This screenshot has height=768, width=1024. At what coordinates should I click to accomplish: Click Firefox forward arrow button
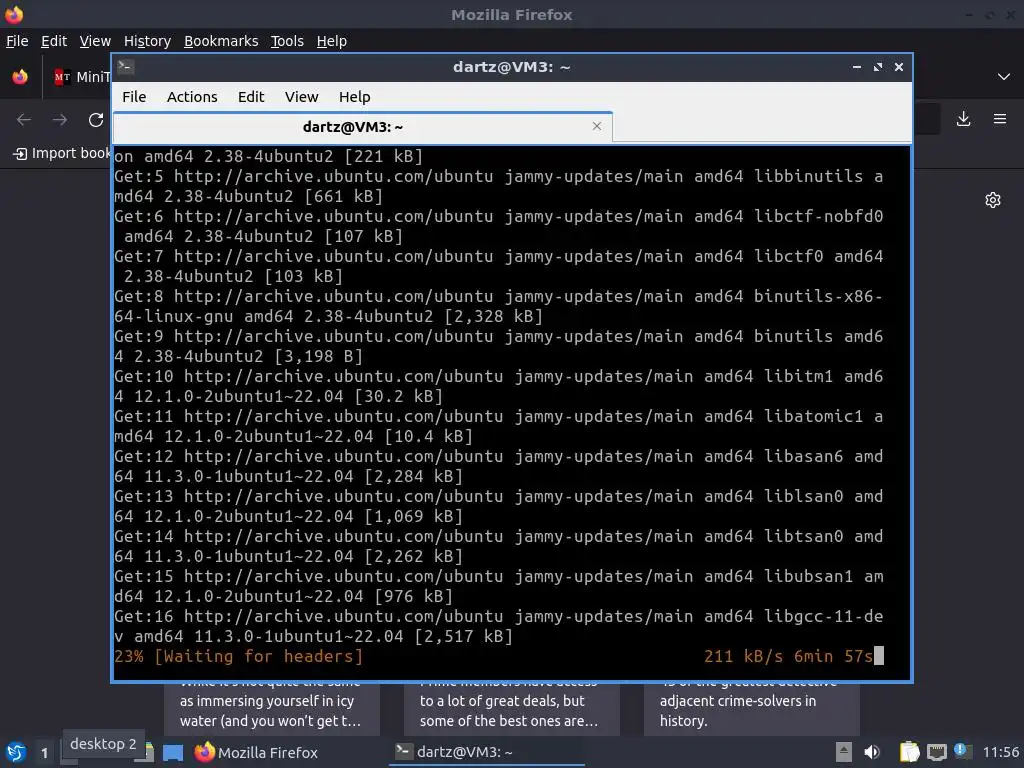pyautogui.click(x=59, y=120)
